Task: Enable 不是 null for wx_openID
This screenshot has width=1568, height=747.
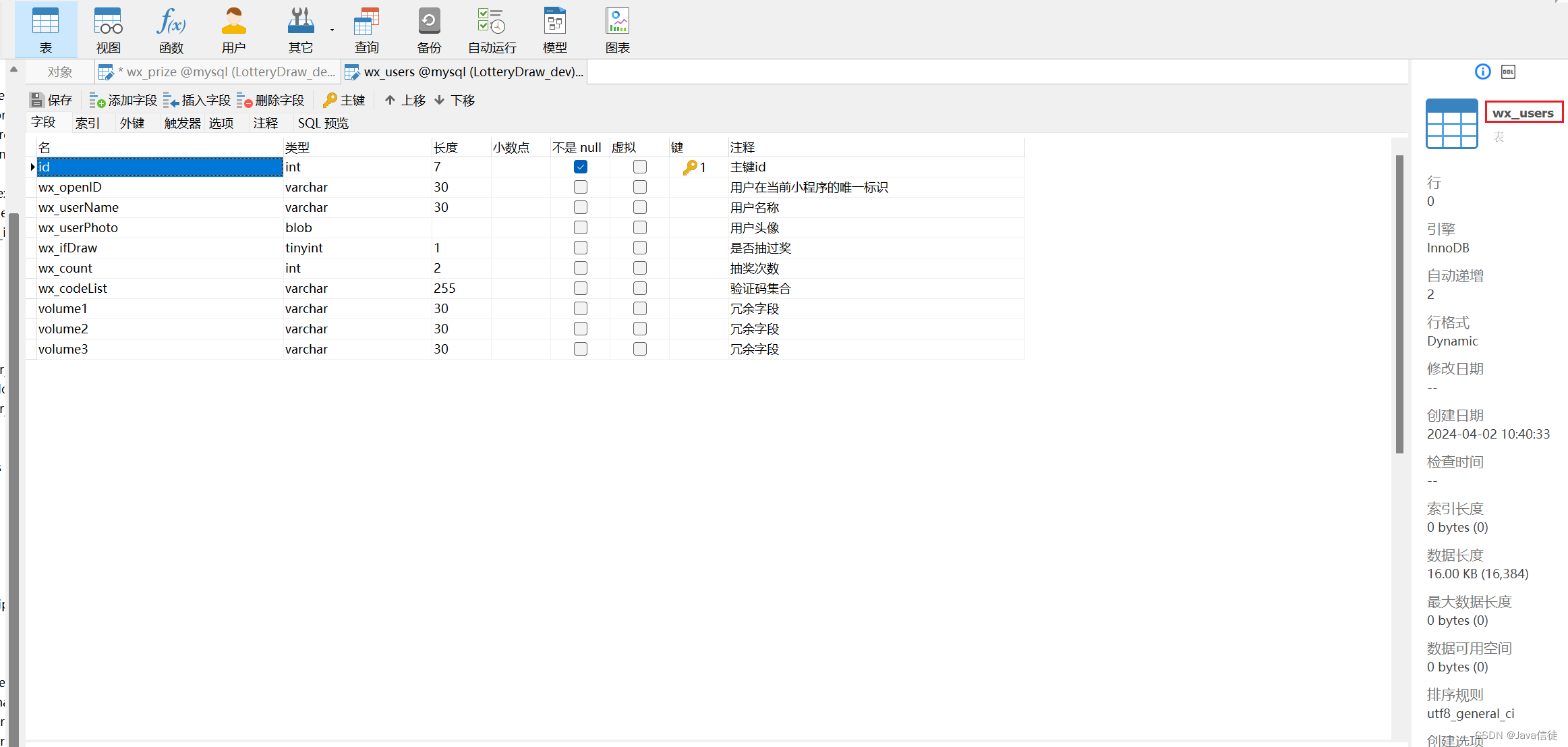Action: tap(580, 187)
